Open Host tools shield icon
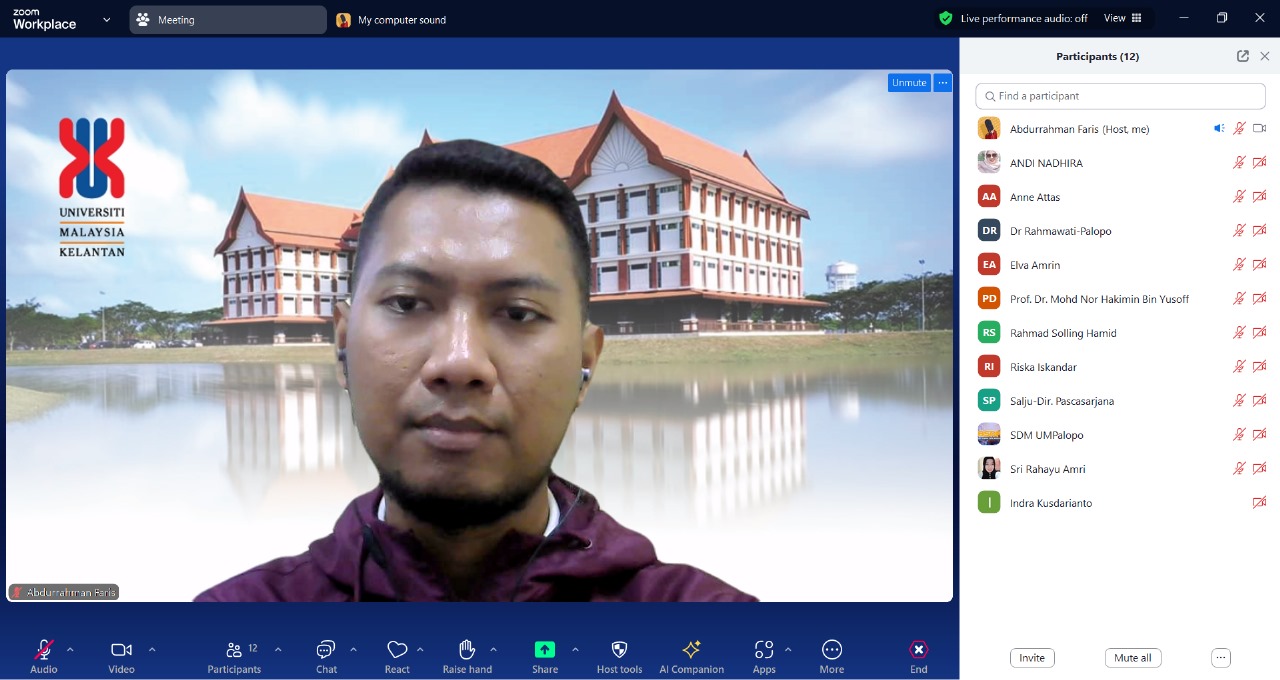This screenshot has width=1280, height=680. (619, 650)
